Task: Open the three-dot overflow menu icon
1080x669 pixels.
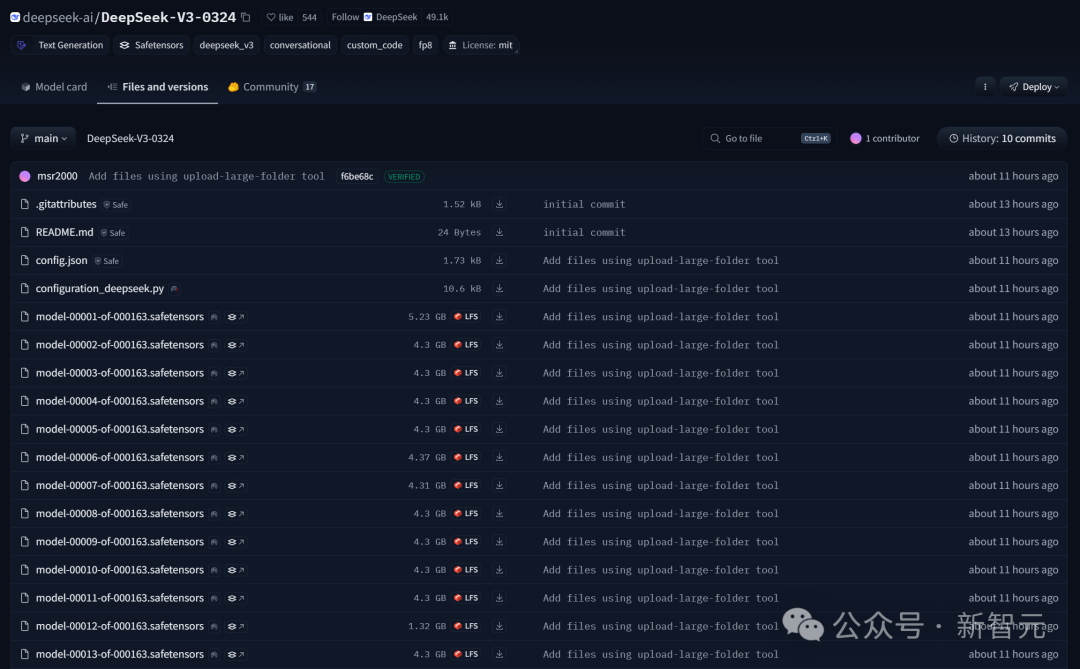Action: (984, 87)
